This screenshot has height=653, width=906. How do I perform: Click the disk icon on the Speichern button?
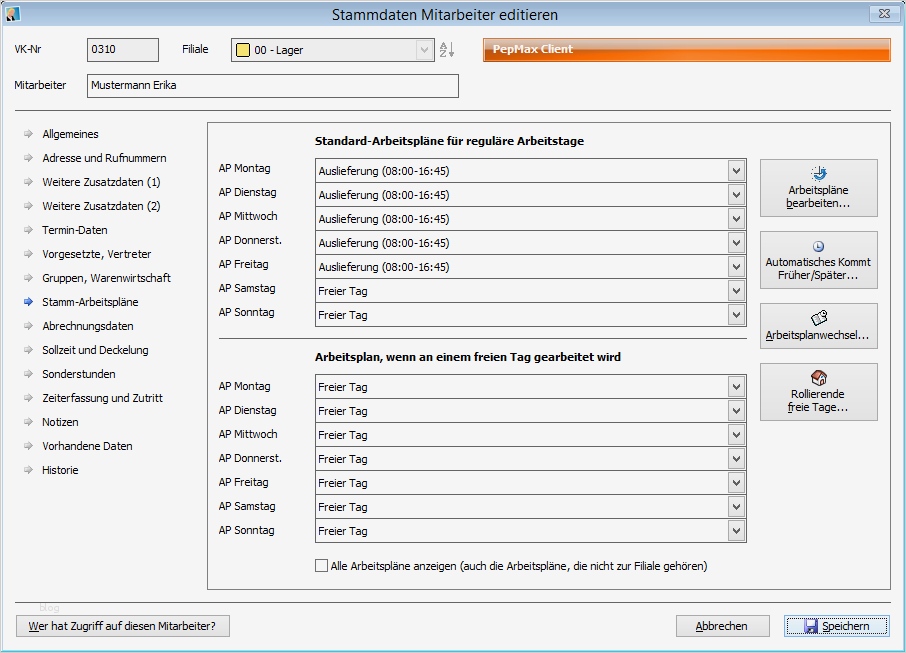point(812,626)
